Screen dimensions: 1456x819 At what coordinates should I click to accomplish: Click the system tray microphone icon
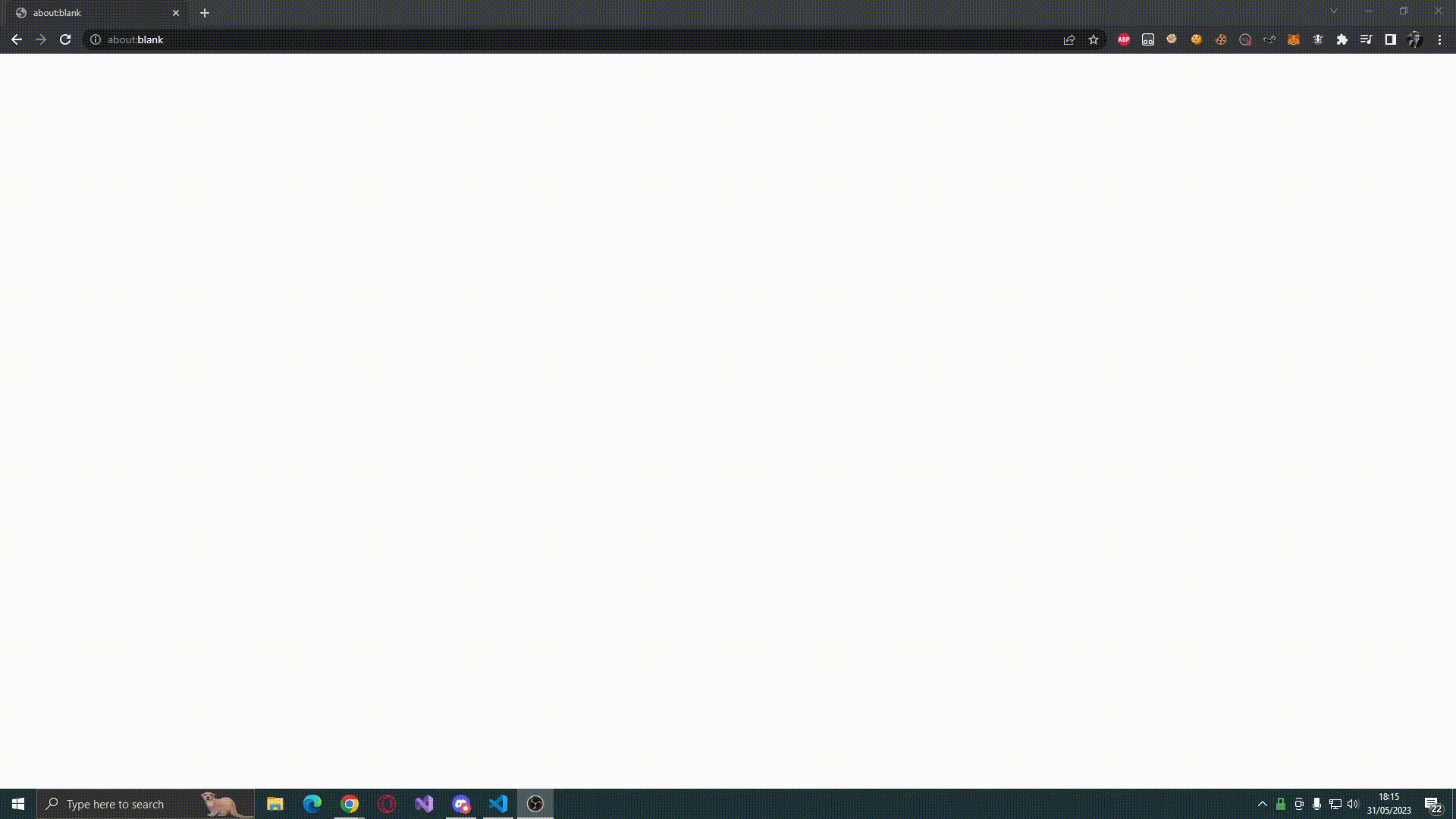(x=1317, y=803)
